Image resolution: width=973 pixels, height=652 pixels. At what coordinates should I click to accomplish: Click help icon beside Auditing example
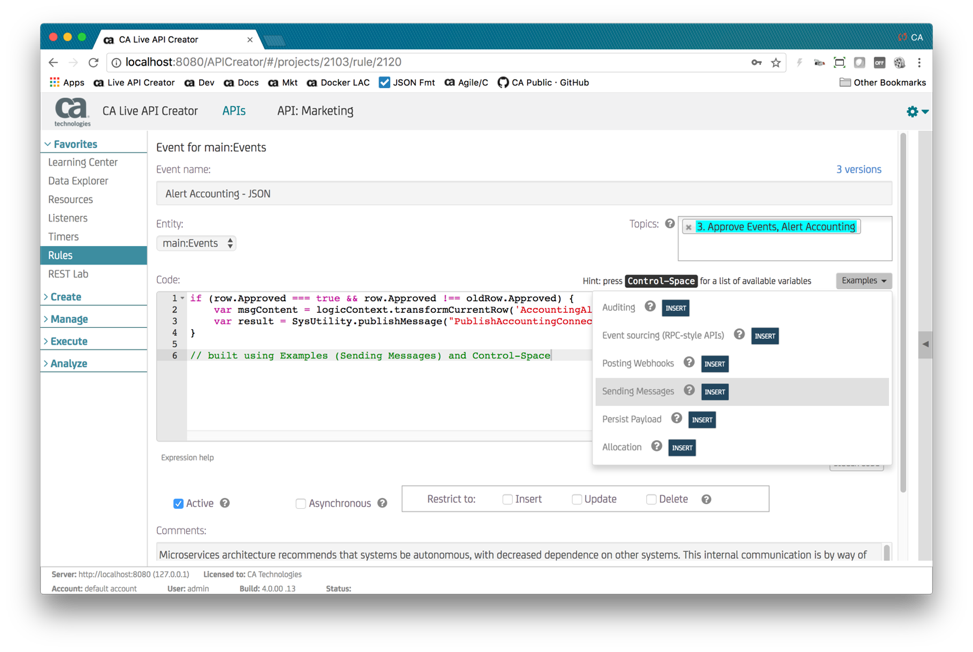click(650, 306)
